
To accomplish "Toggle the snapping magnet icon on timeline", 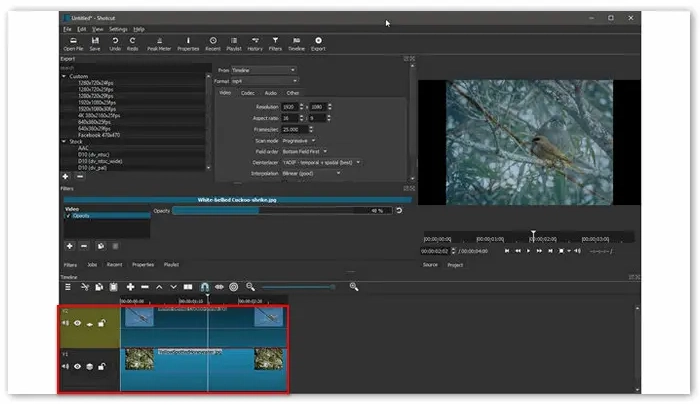I will (x=204, y=287).
